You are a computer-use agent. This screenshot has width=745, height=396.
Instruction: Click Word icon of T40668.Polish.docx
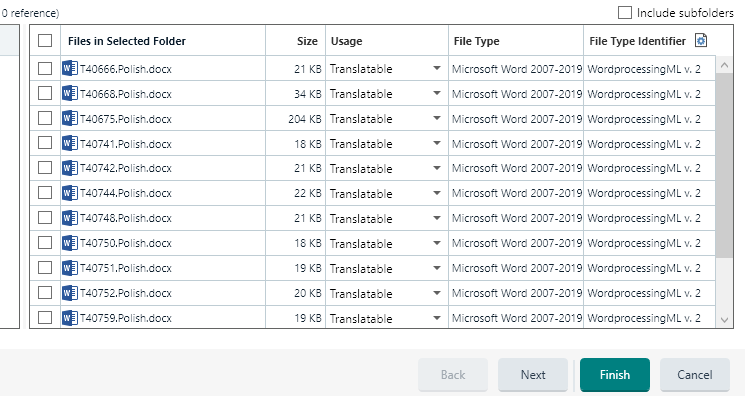point(70,94)
